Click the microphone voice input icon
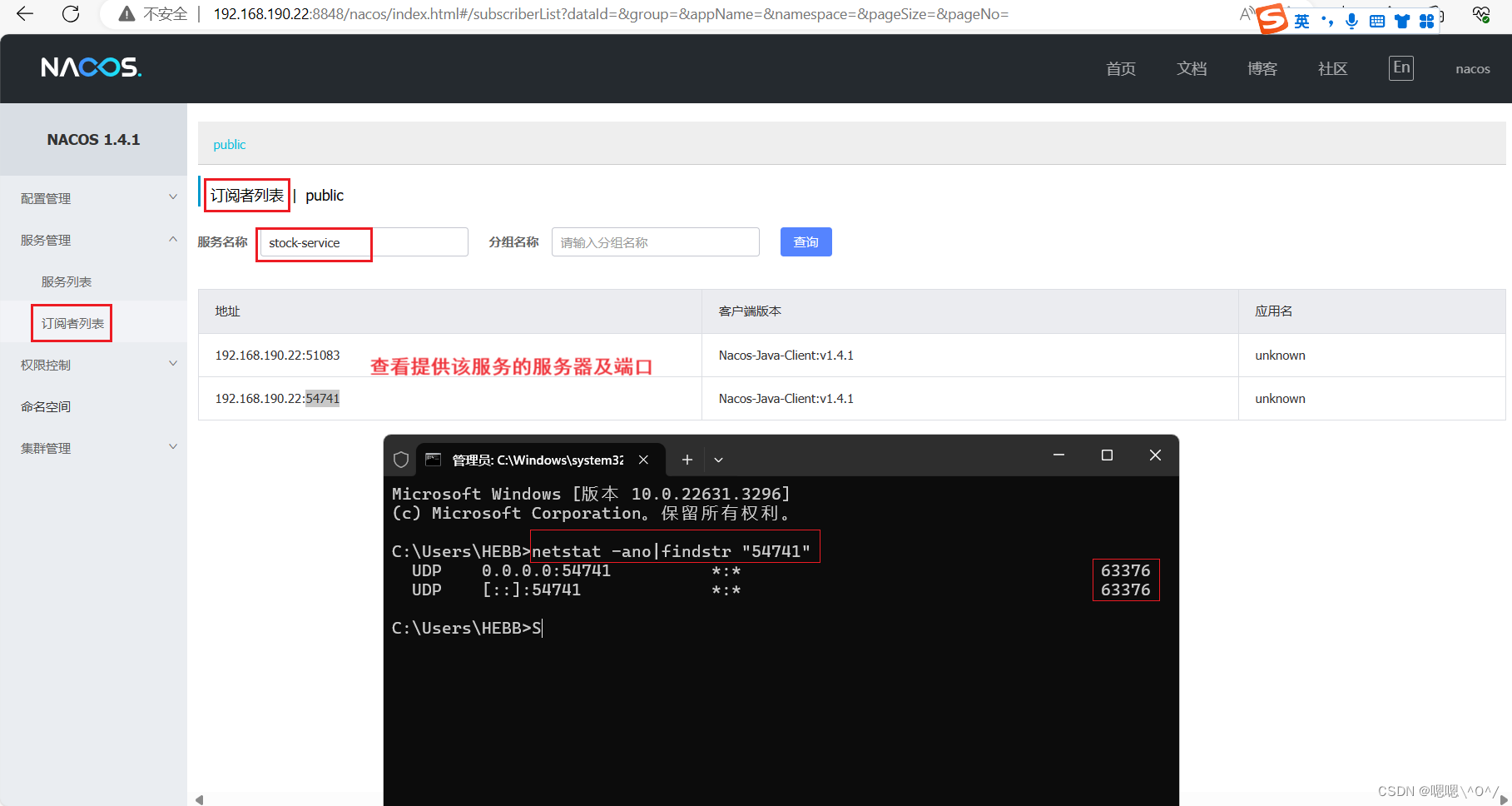 [x=1351, y=22]
